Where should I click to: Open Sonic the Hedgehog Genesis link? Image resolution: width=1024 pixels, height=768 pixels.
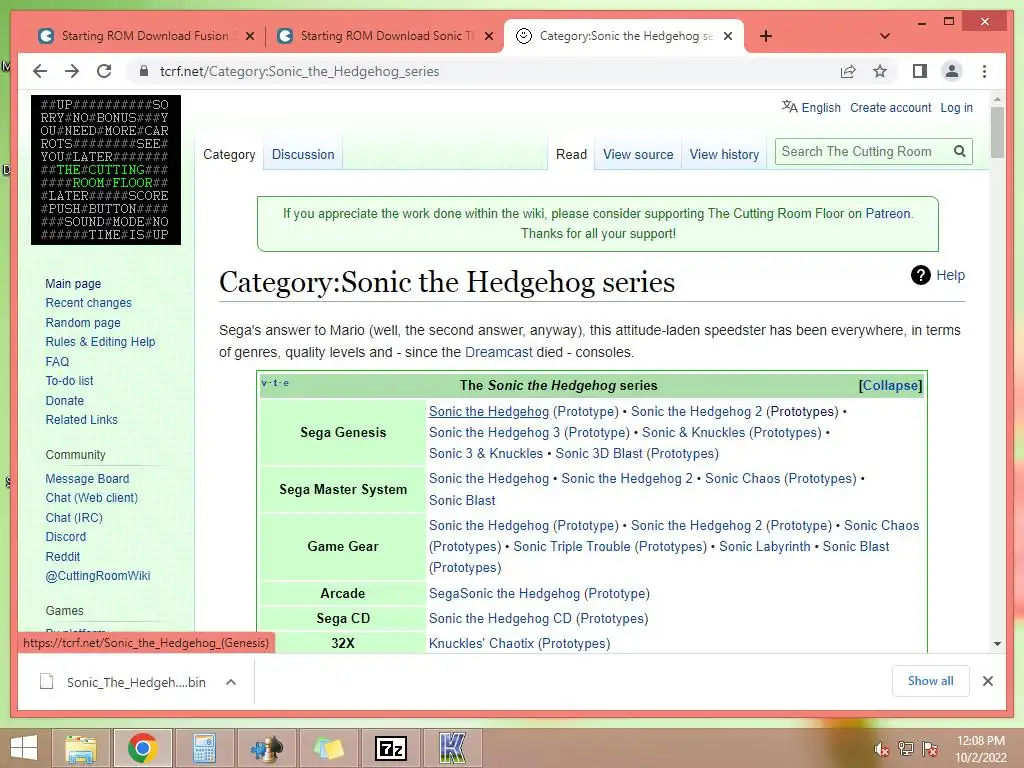pyautogui.click(x=488, y=411)
